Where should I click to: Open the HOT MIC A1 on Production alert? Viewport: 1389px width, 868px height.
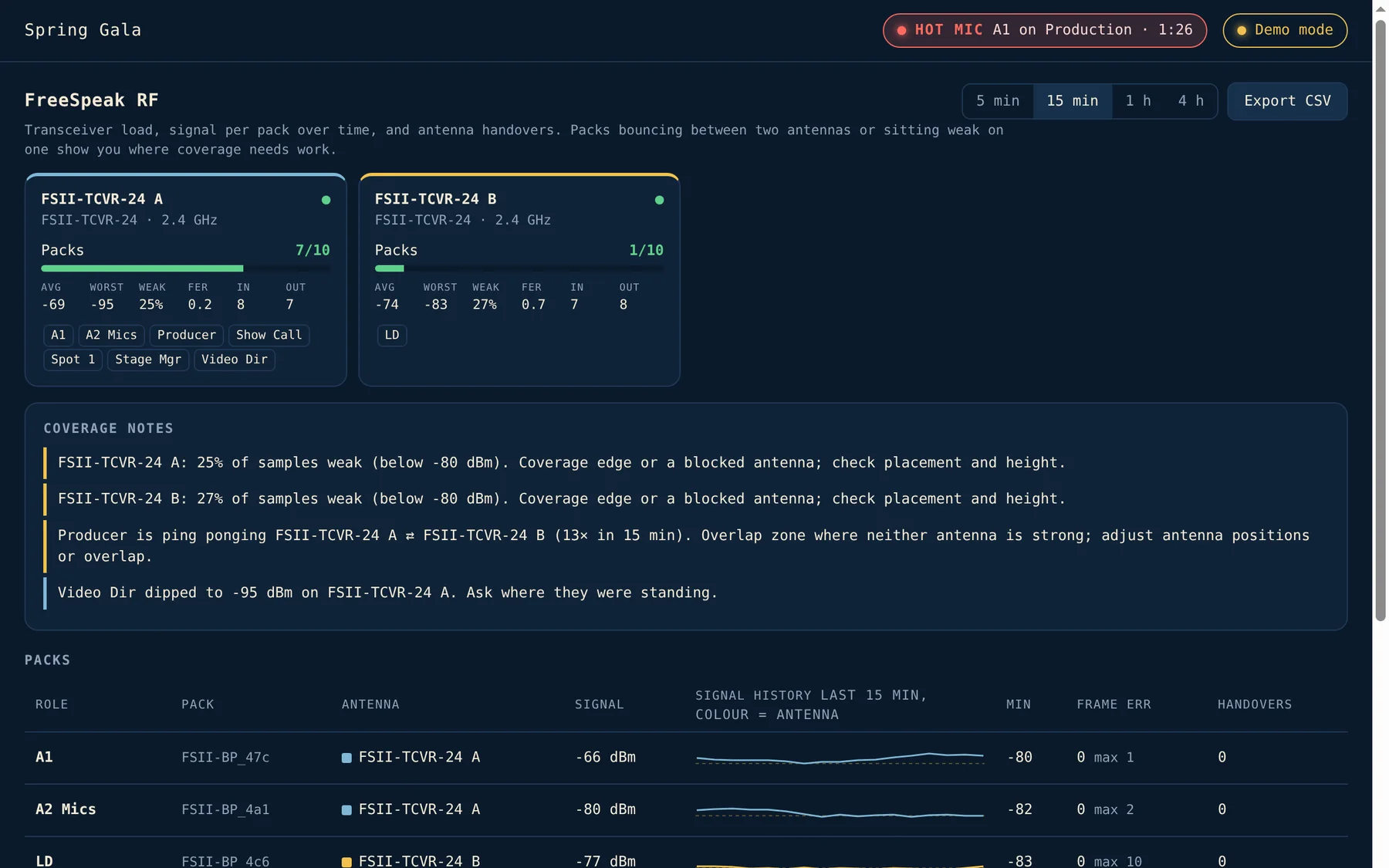click(x=1045, y=30)
